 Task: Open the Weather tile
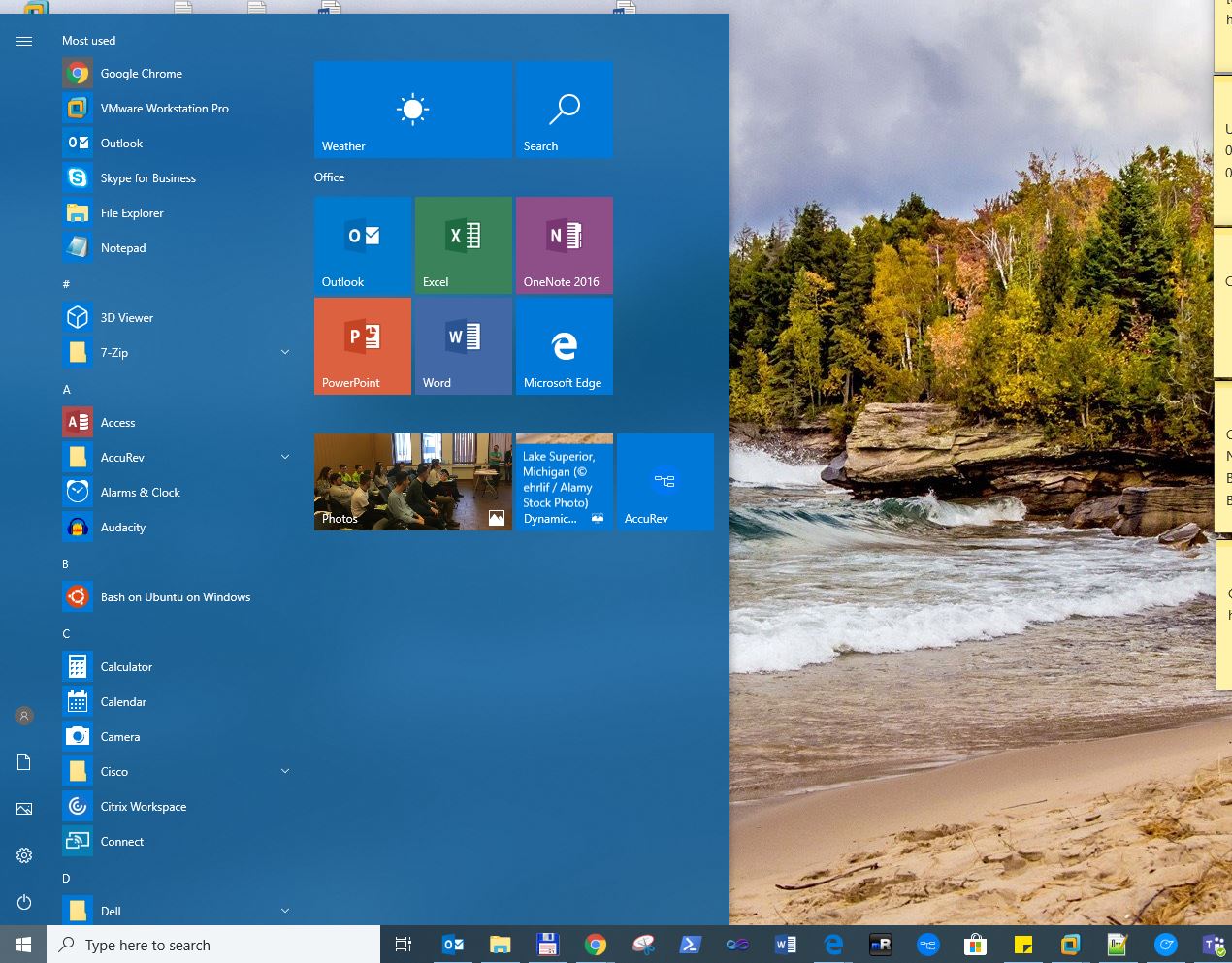412,110
